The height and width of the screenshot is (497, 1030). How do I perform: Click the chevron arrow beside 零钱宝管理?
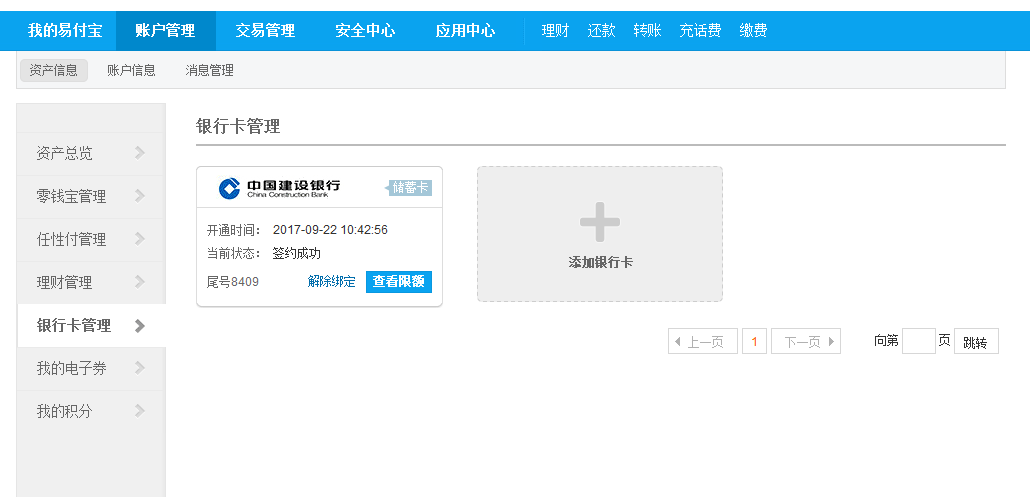click(x=139, y=196)
